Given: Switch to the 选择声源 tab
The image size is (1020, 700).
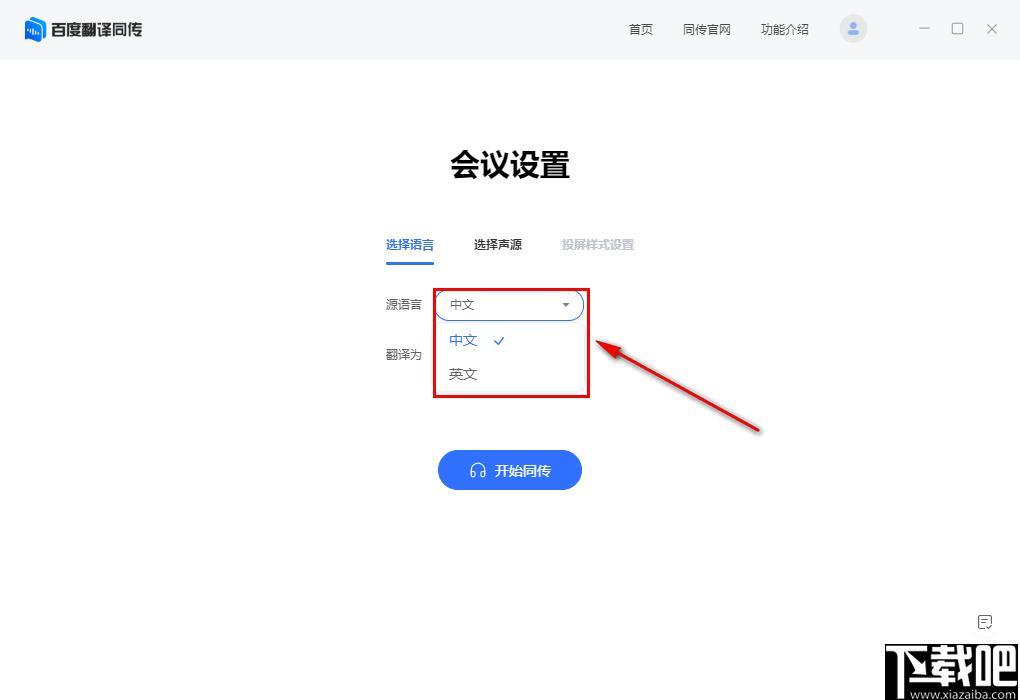Looking at the screenshot, I should tap(498, 245).
